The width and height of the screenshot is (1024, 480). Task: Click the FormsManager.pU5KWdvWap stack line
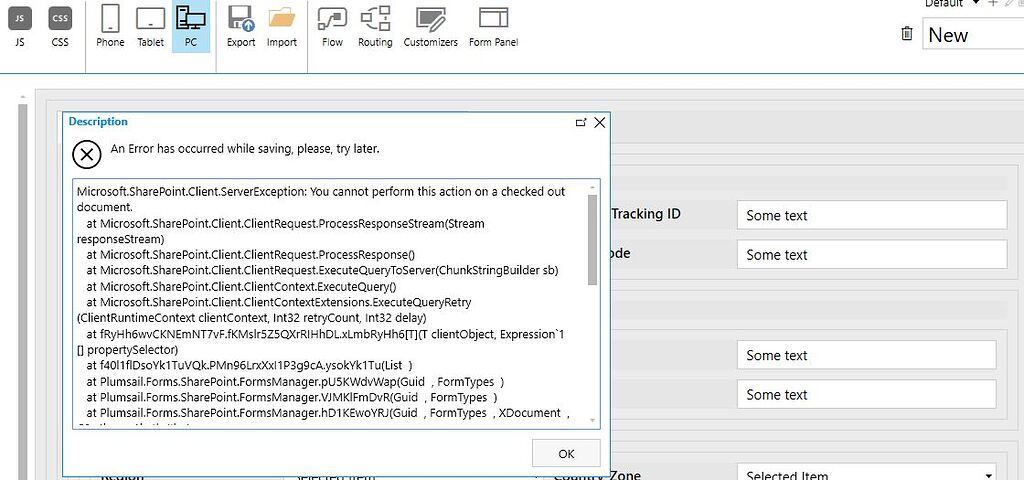(295, 381)
